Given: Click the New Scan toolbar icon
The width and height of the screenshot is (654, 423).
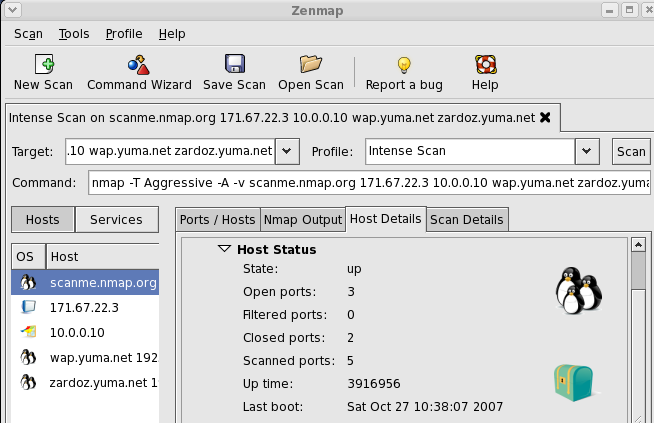Looking at the screenshot, I should click(44, 64).
